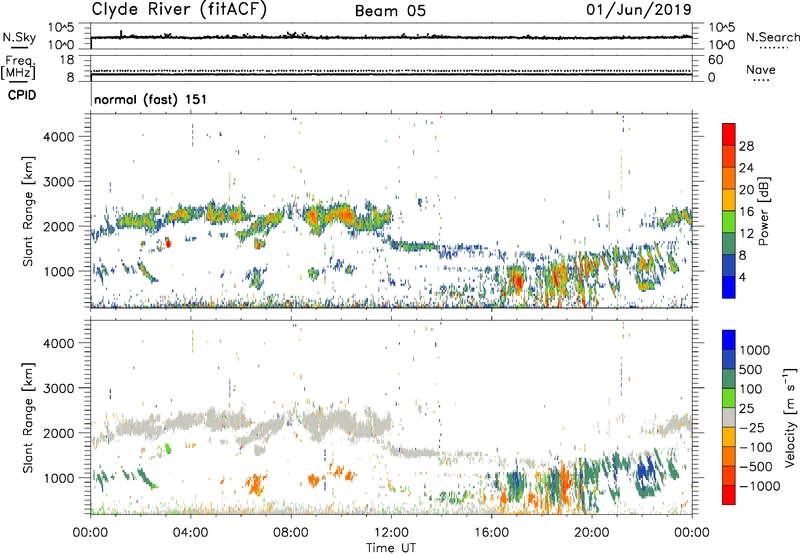Image resolution: width=800 pixels, height=554 pixels.
Task: Click the 4 dB colorbar label
Action: (742, 278)
